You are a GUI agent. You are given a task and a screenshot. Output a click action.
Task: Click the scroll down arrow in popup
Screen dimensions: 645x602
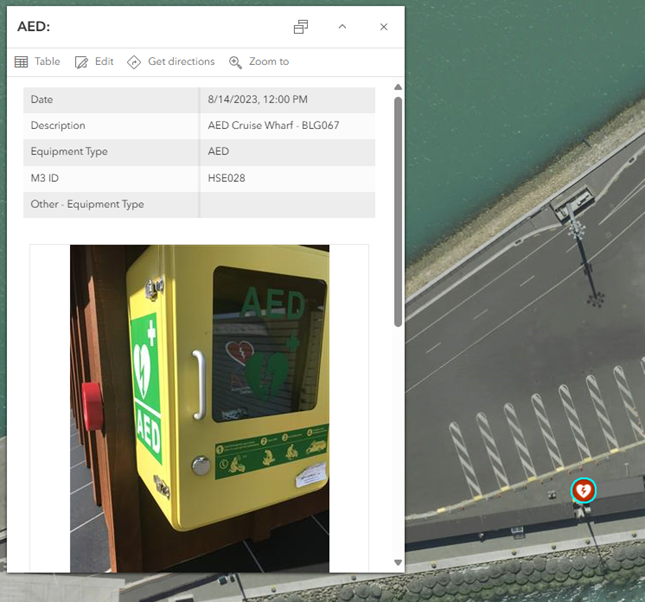pyautogui.click(x=398, y=563)
